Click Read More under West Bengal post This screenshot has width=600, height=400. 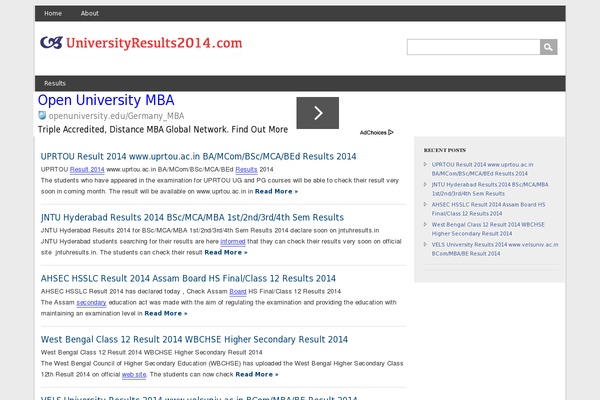pos(257,374)
